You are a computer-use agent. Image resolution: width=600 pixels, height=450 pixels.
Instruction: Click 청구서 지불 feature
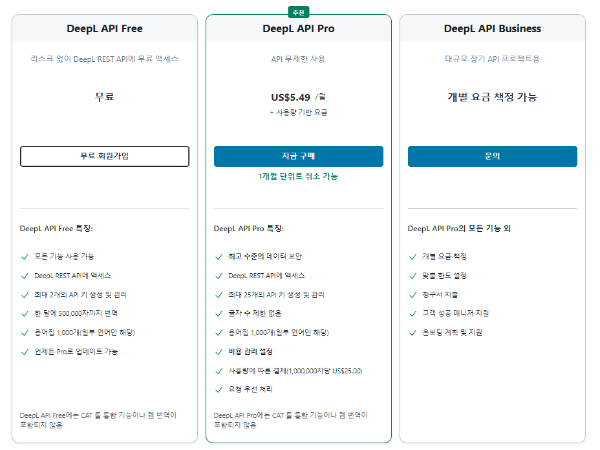440,295
